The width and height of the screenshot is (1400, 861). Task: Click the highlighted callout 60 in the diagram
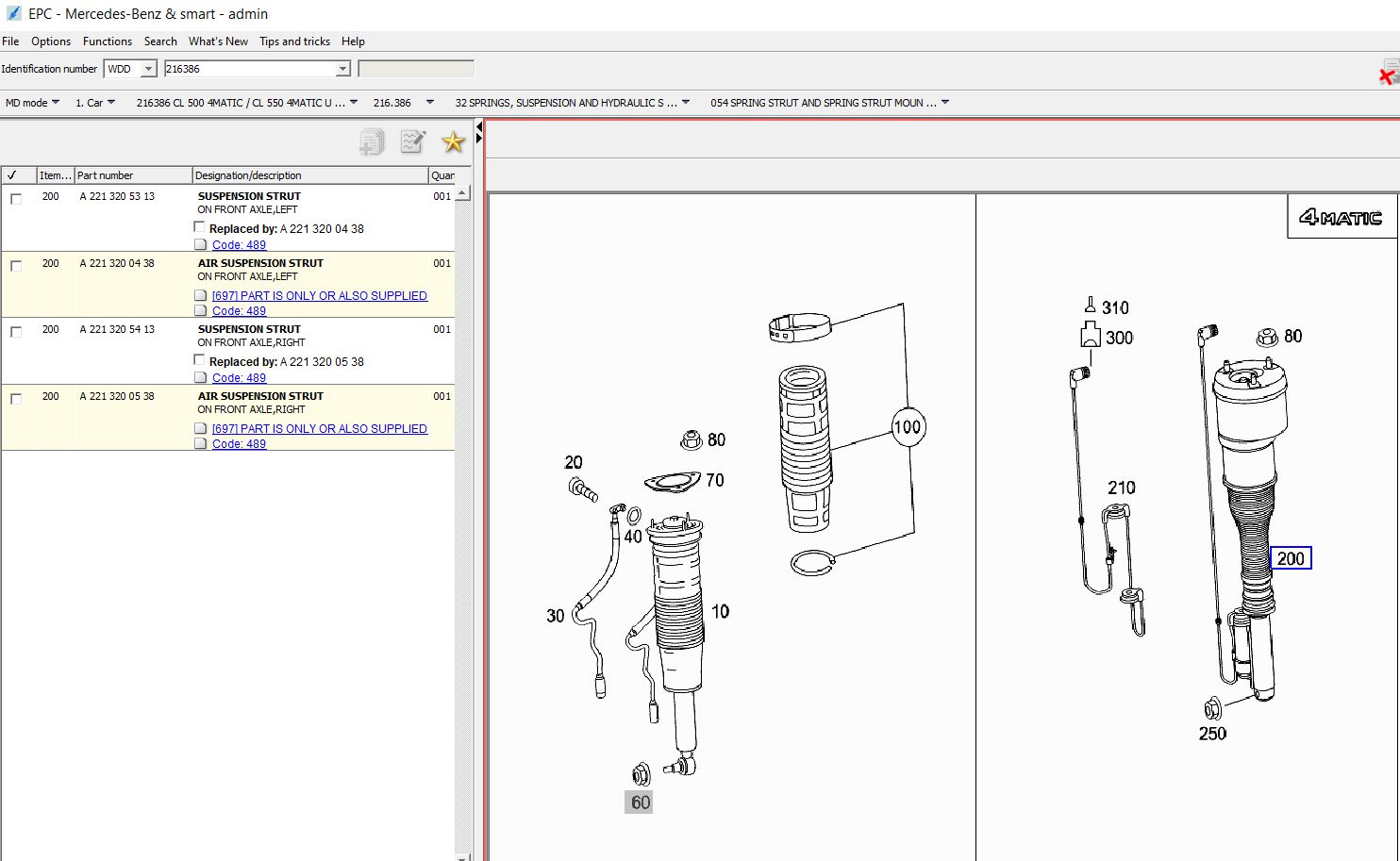click(640, 803)
